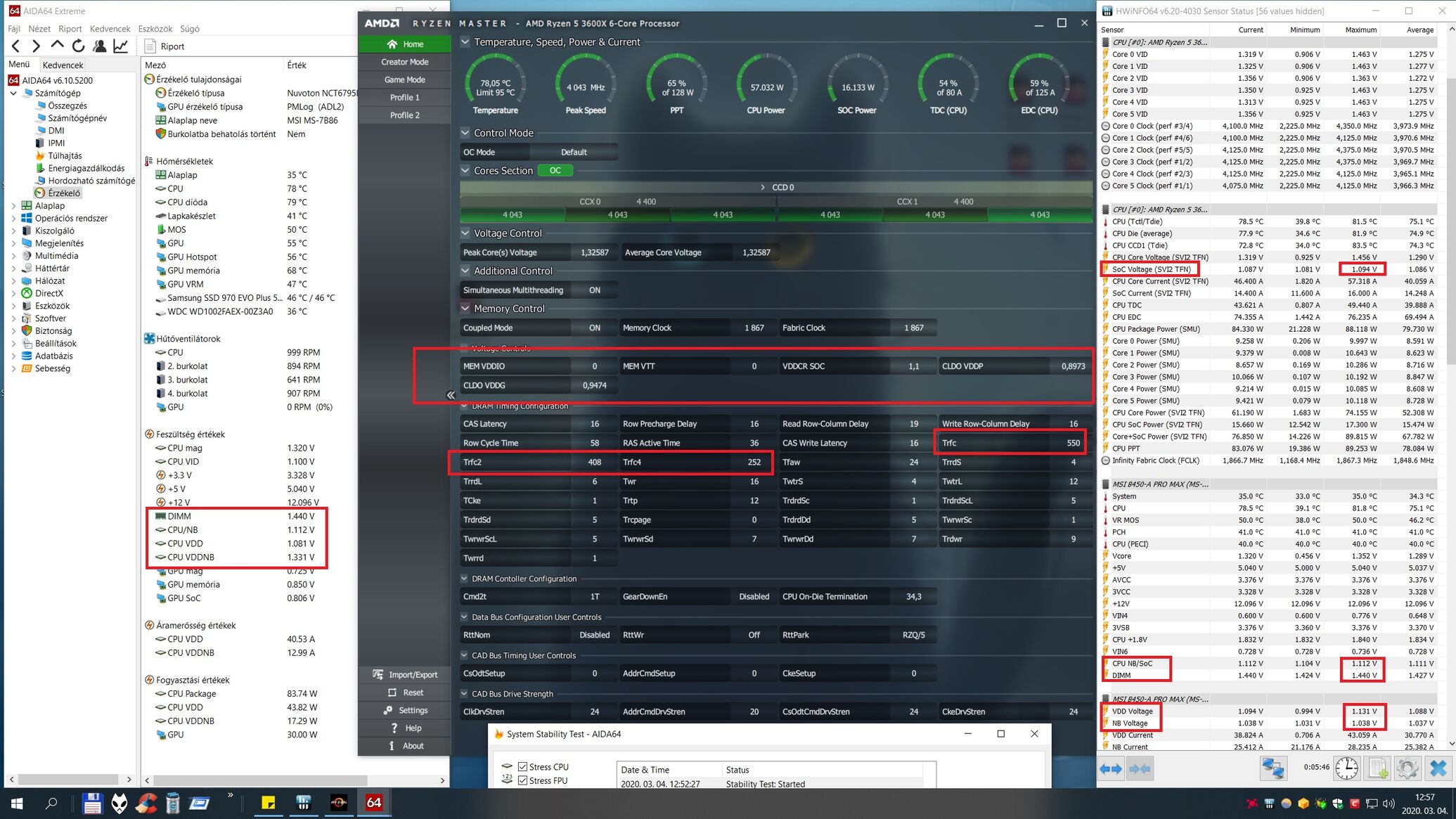Collapse the Számítógép tree node
This screenshot has width=1456, height=819.
click(x=13, y=93)
